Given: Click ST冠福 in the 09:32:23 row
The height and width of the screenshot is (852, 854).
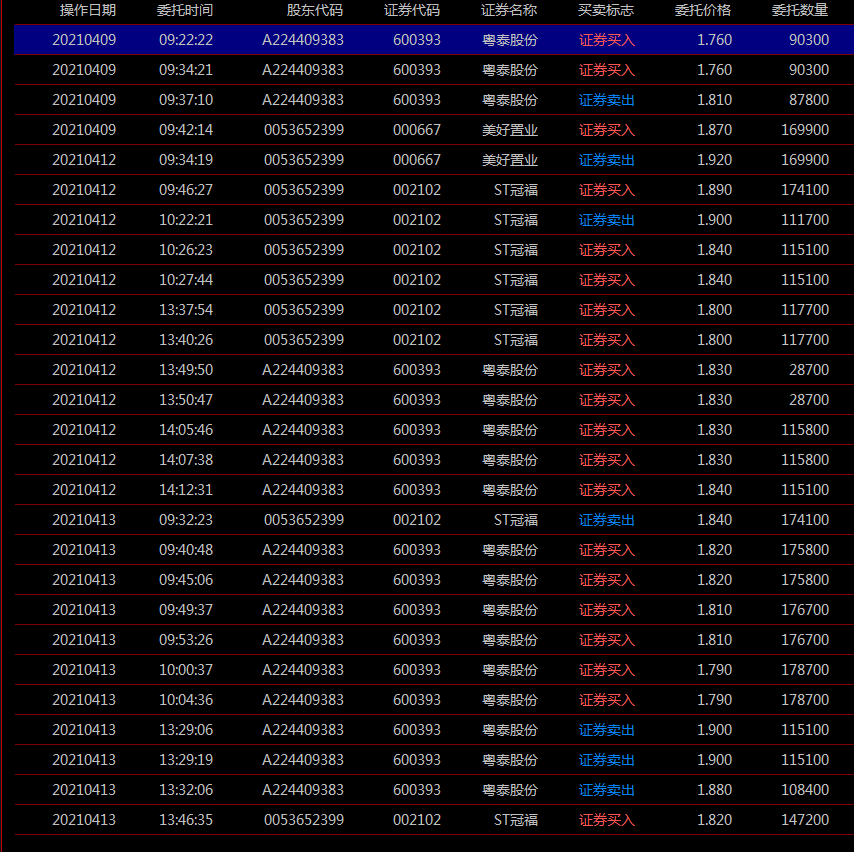Looking at the screenshot, I should [x=516, y=519].
